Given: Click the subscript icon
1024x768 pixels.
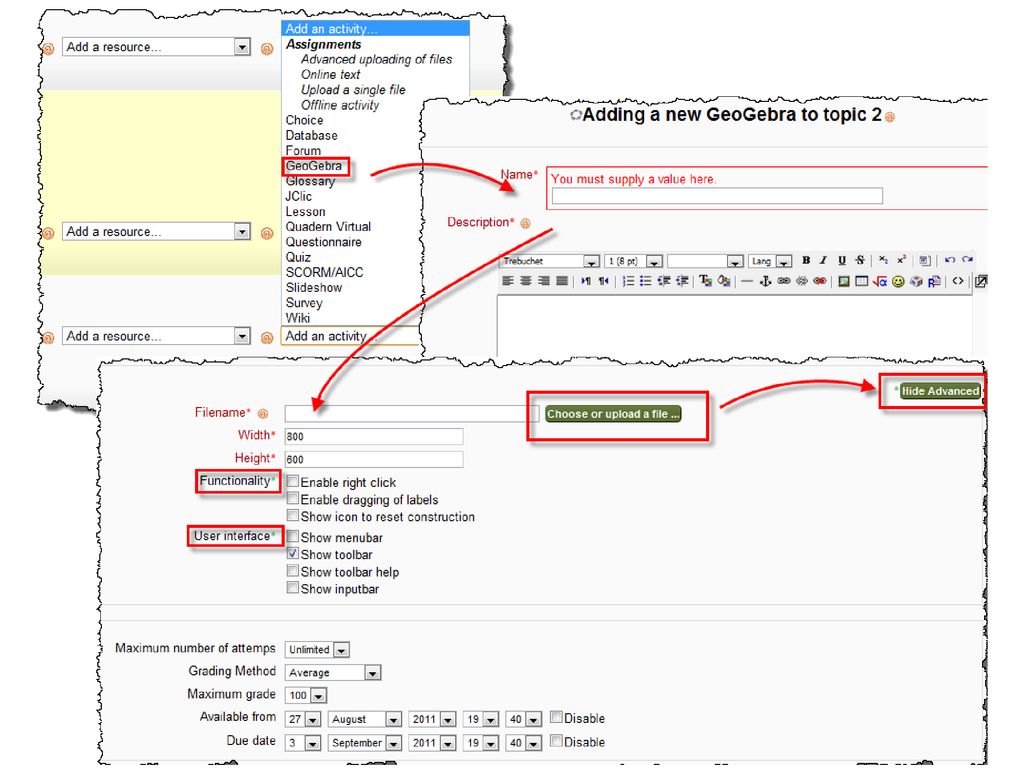Looking at the screenshot, I should 883,260.
